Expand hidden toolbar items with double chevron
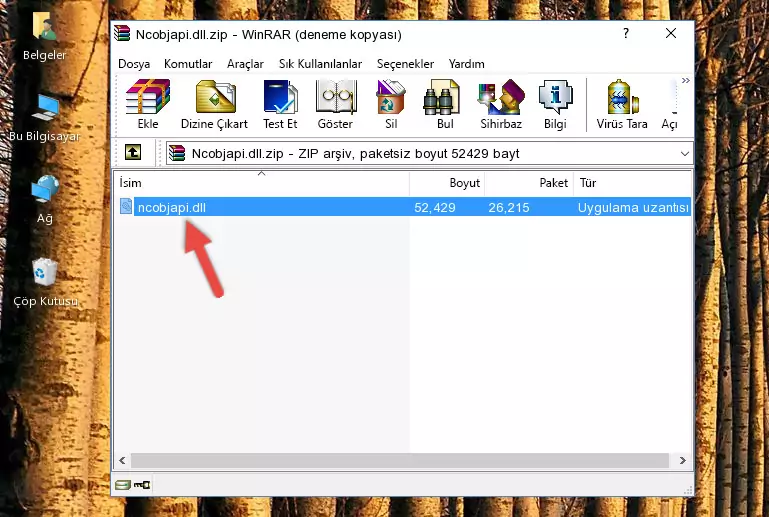Viewport: 769px width, 517px height. (686, 80)
